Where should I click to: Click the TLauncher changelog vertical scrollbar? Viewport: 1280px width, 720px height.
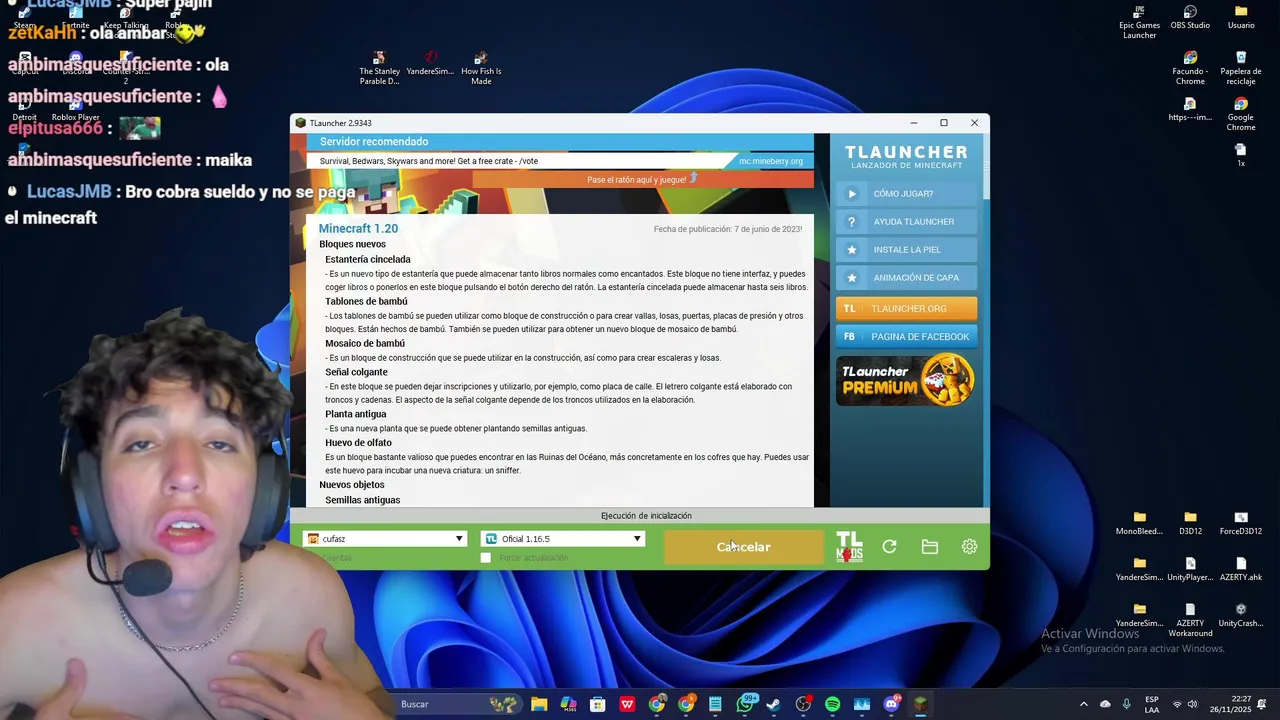point(985,320)
